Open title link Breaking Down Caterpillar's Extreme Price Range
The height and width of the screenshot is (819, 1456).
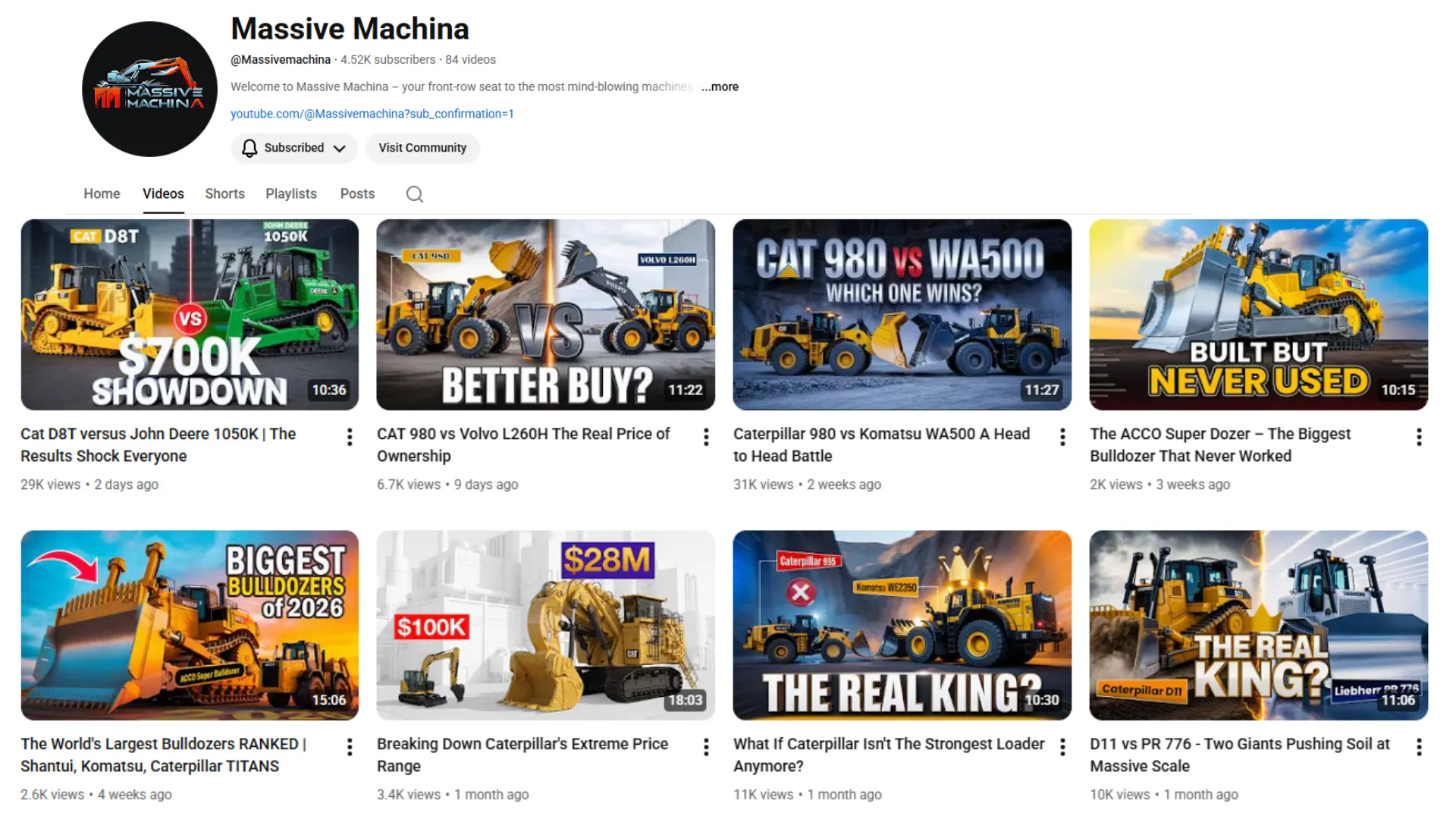[522, 755]
